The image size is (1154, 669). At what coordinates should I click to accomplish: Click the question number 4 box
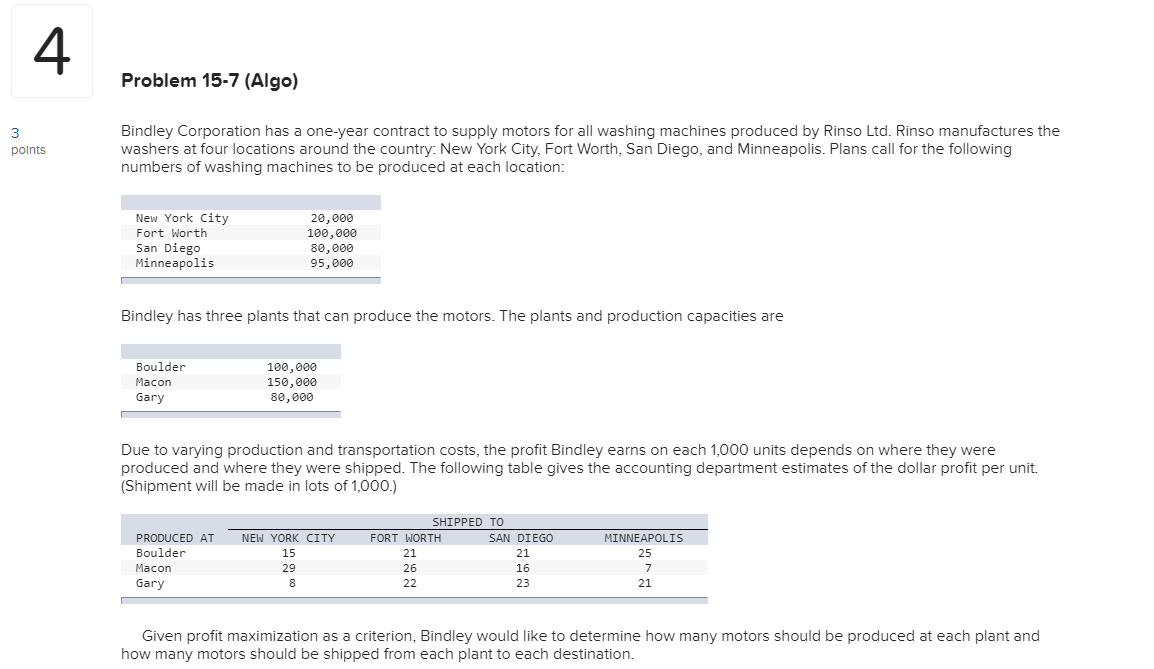(x=52, y=51)
